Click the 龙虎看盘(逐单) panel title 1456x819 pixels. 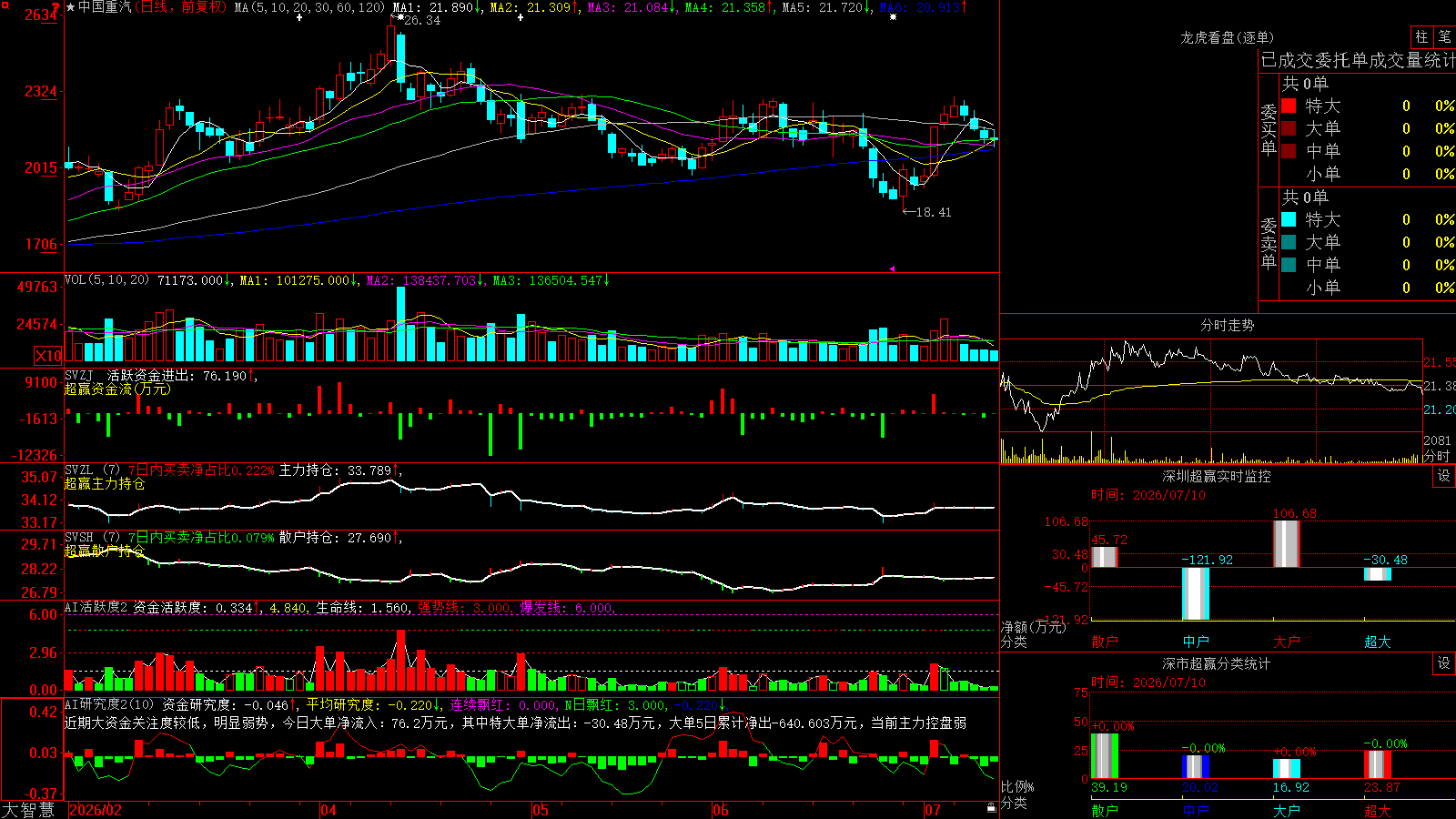coord(1227,37)
